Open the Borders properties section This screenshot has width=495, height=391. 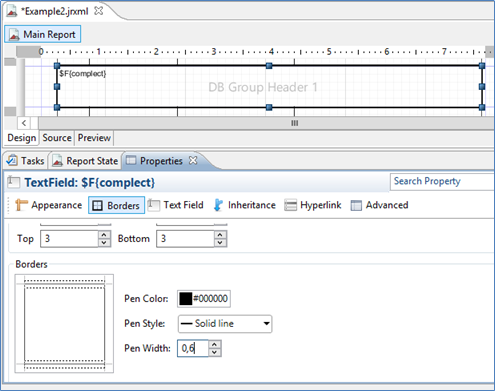(117, 205)
